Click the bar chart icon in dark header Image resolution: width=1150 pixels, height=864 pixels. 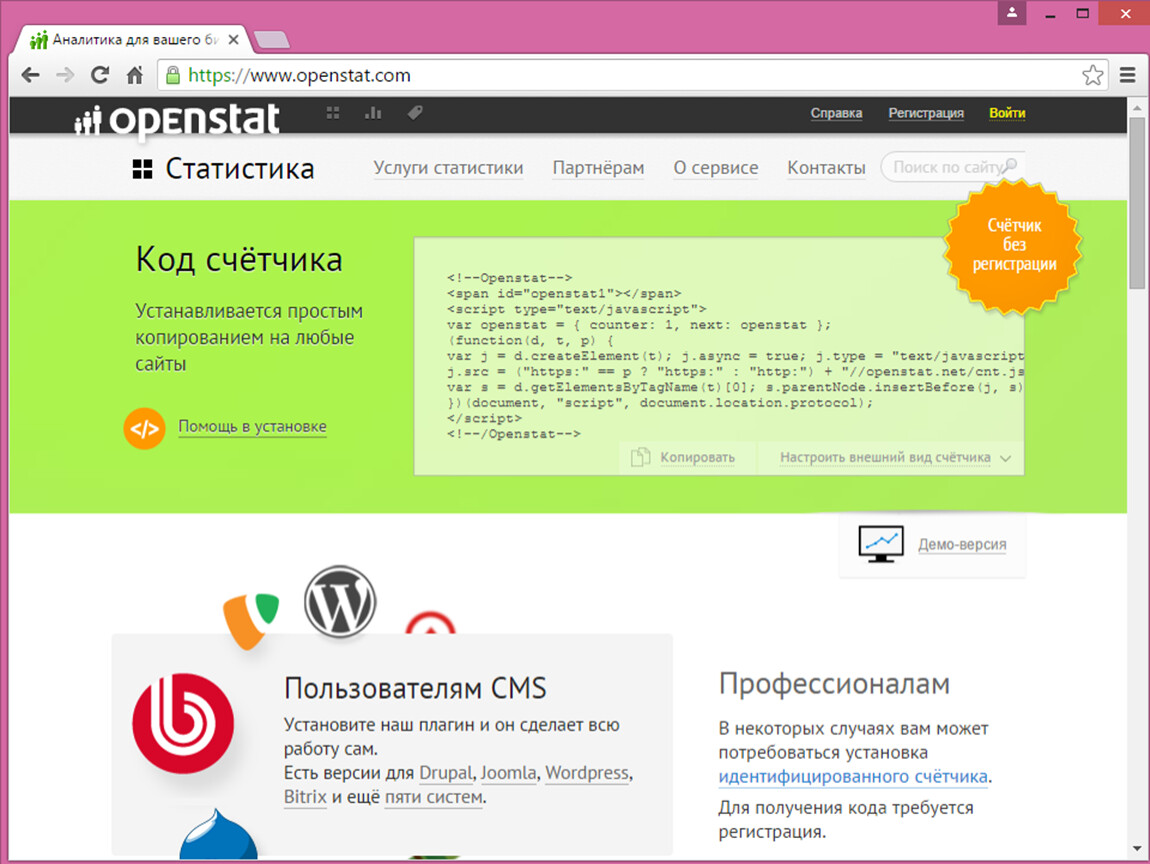(373, 112)
